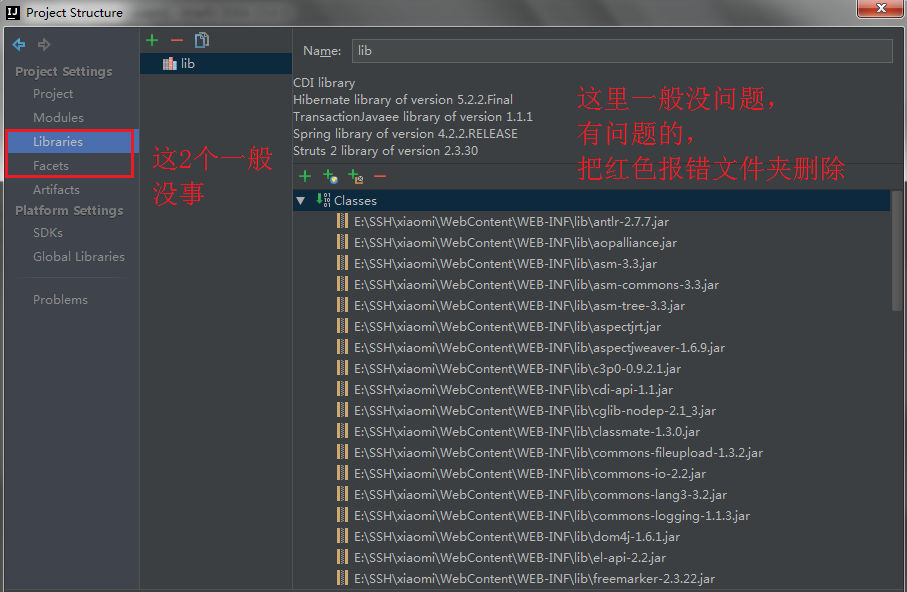Select the commons-fileupload-1.3.2.jar entry
Screen dimensions: 907x592
558,453
